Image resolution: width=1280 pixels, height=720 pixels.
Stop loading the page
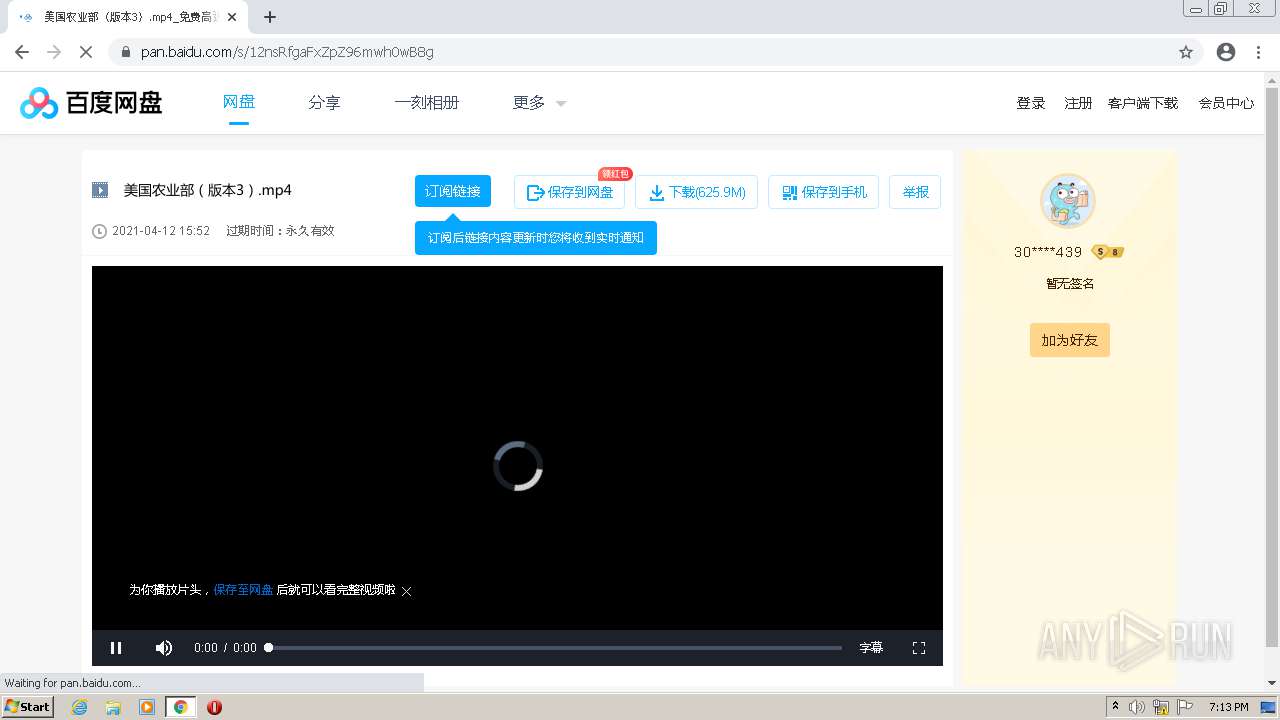[x=86, y=52]
